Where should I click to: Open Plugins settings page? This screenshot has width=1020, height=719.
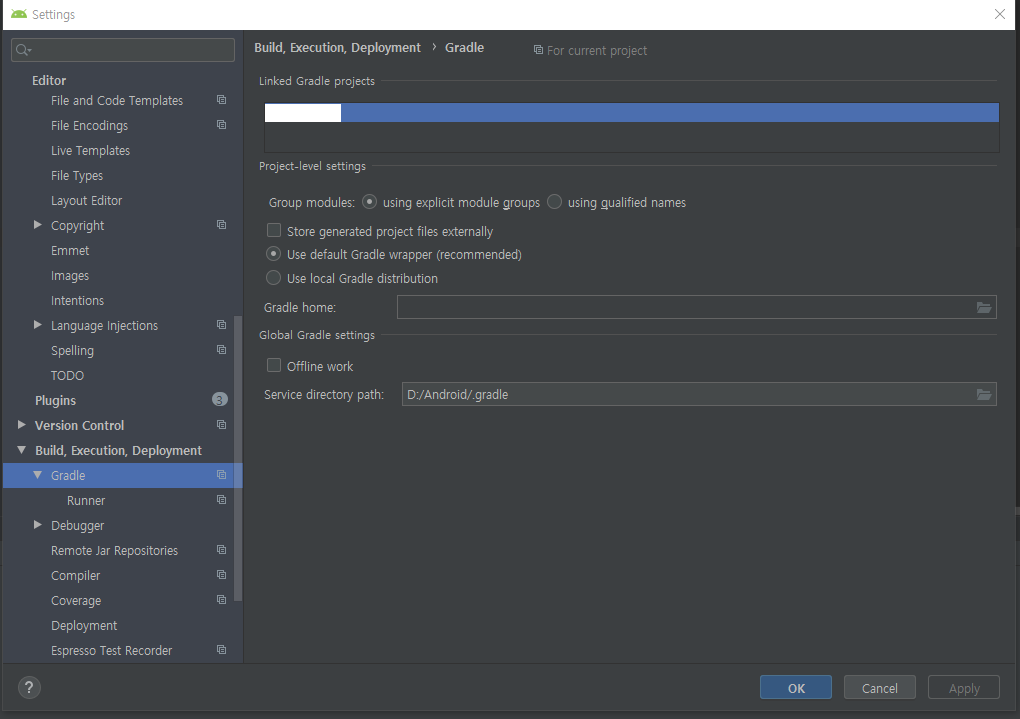(x=55, y=400)
